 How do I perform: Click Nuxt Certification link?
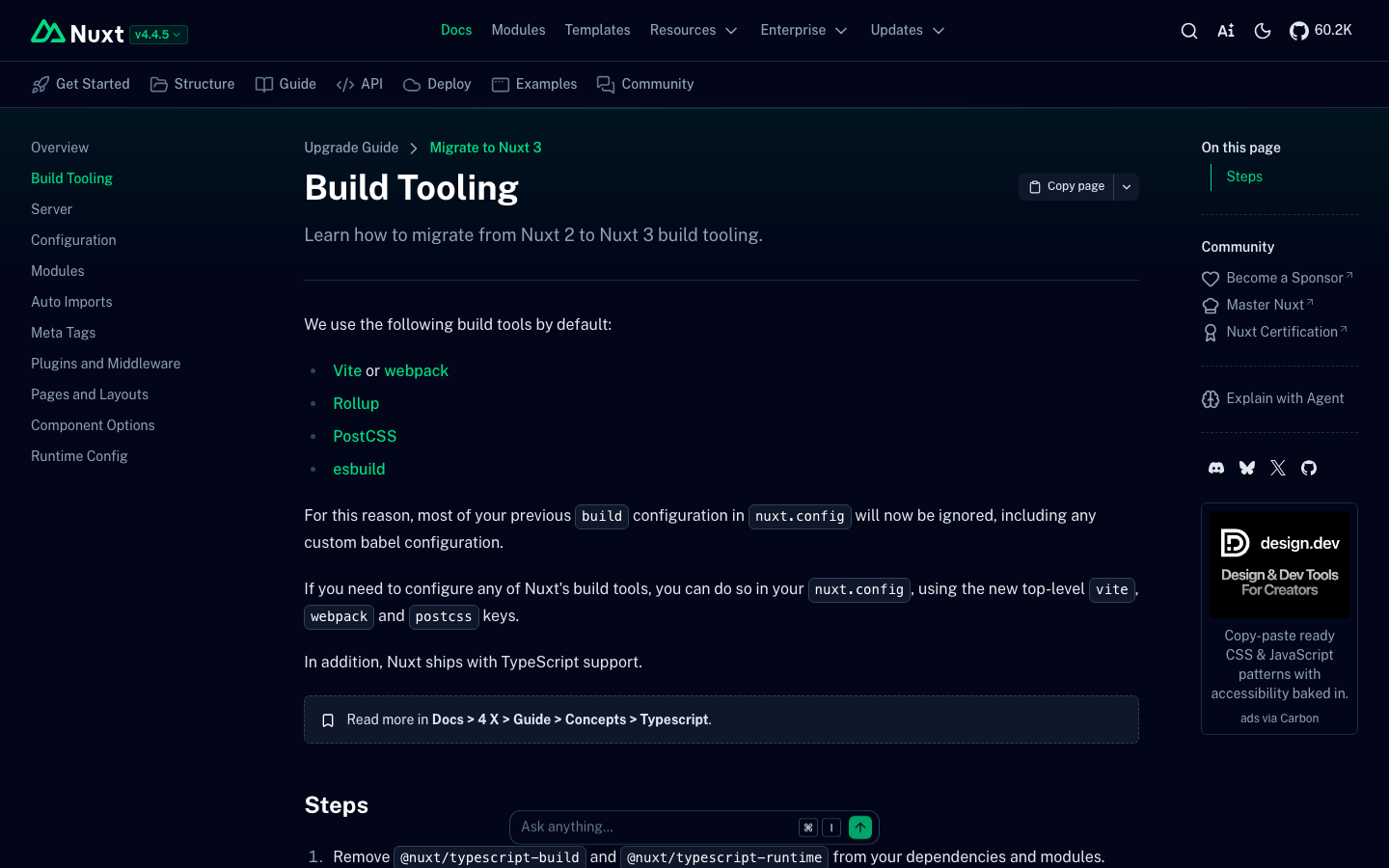1274,332
